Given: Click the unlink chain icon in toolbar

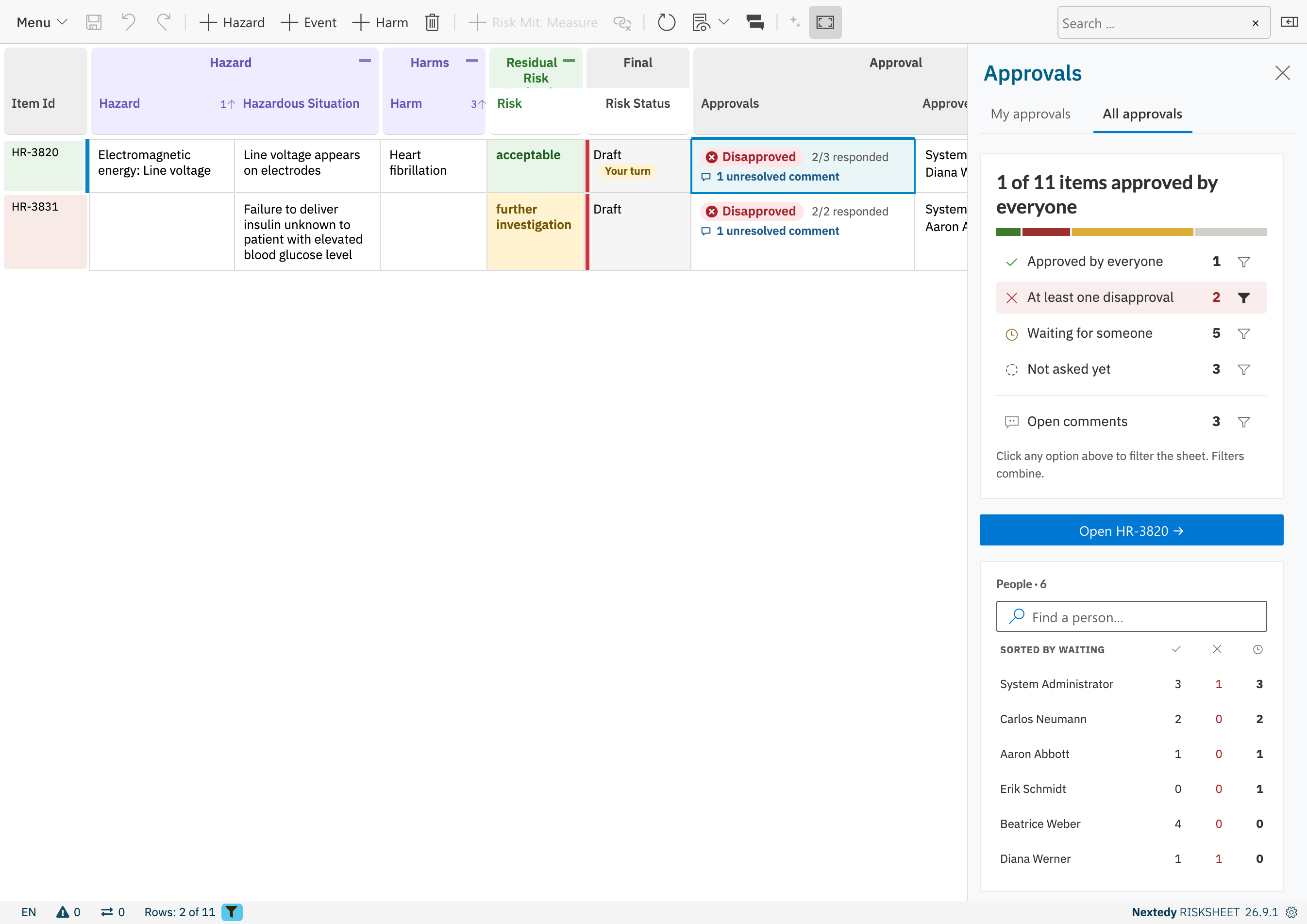Looking at the screenshot, I should pos(621,23).
